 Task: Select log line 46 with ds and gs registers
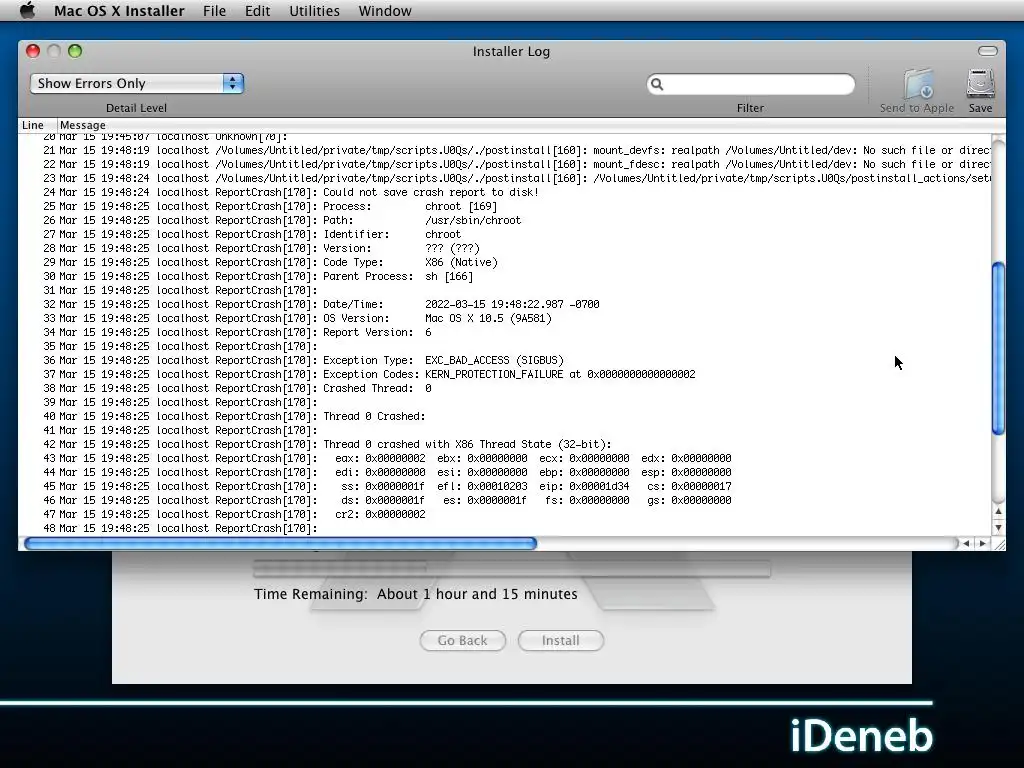(x=505, y=500)
